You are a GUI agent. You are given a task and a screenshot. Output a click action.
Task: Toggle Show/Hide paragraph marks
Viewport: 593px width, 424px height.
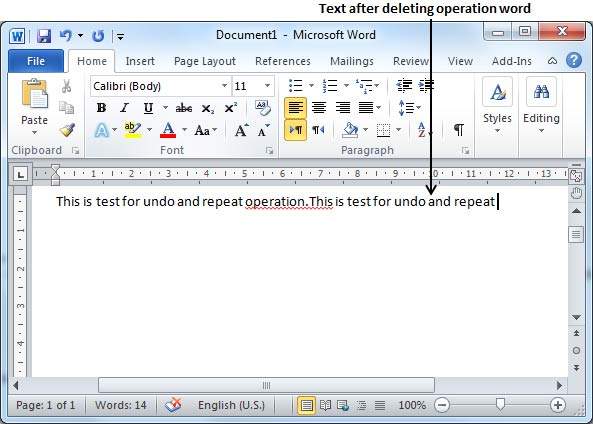click(459, 130)
